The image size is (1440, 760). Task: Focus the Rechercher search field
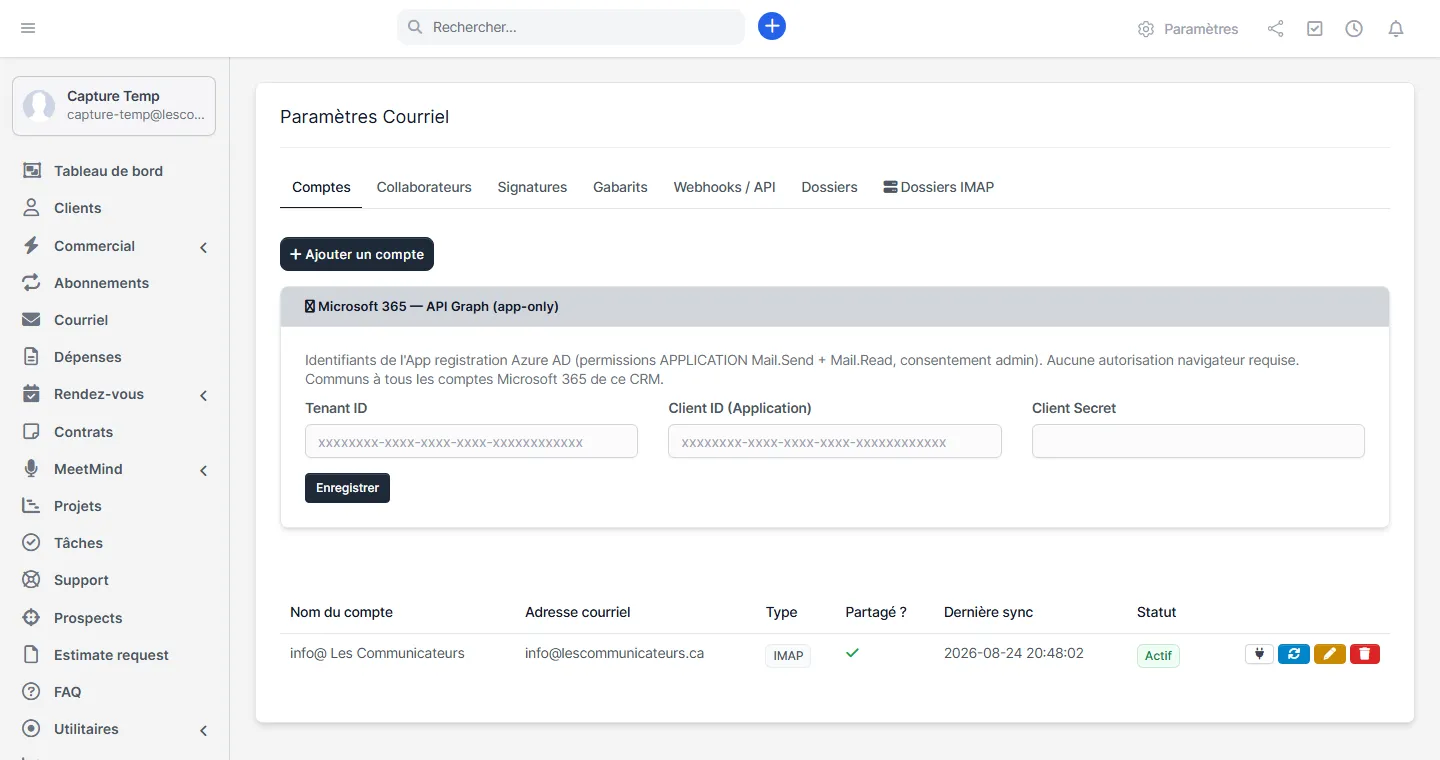point(571,27)
